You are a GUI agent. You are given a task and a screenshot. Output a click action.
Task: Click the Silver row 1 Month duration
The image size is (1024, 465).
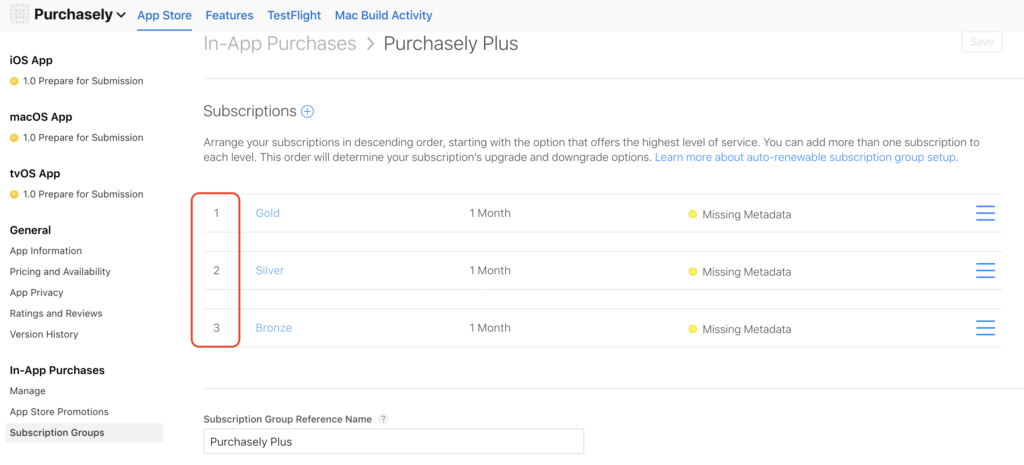tap(490, 270)
